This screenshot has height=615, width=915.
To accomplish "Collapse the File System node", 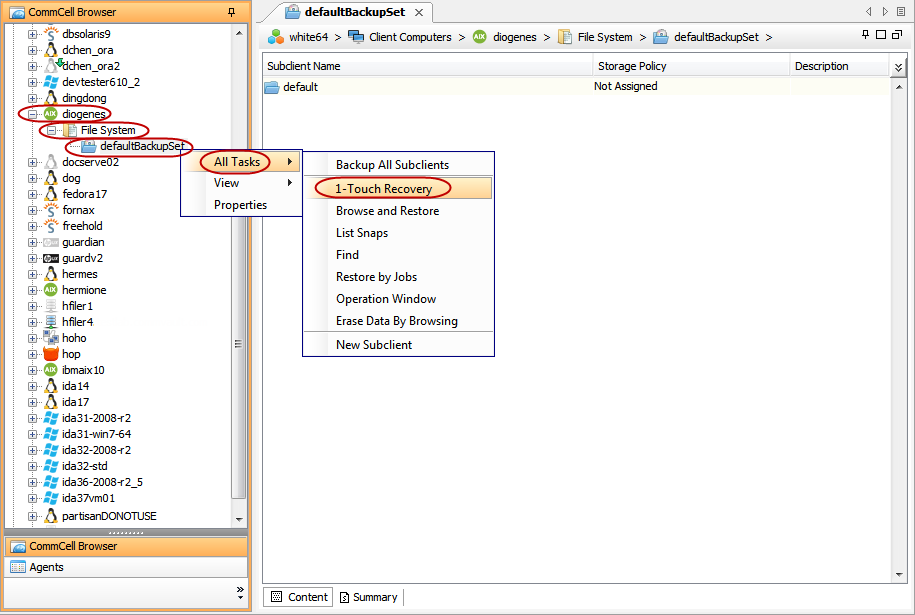I will point(50,130).
